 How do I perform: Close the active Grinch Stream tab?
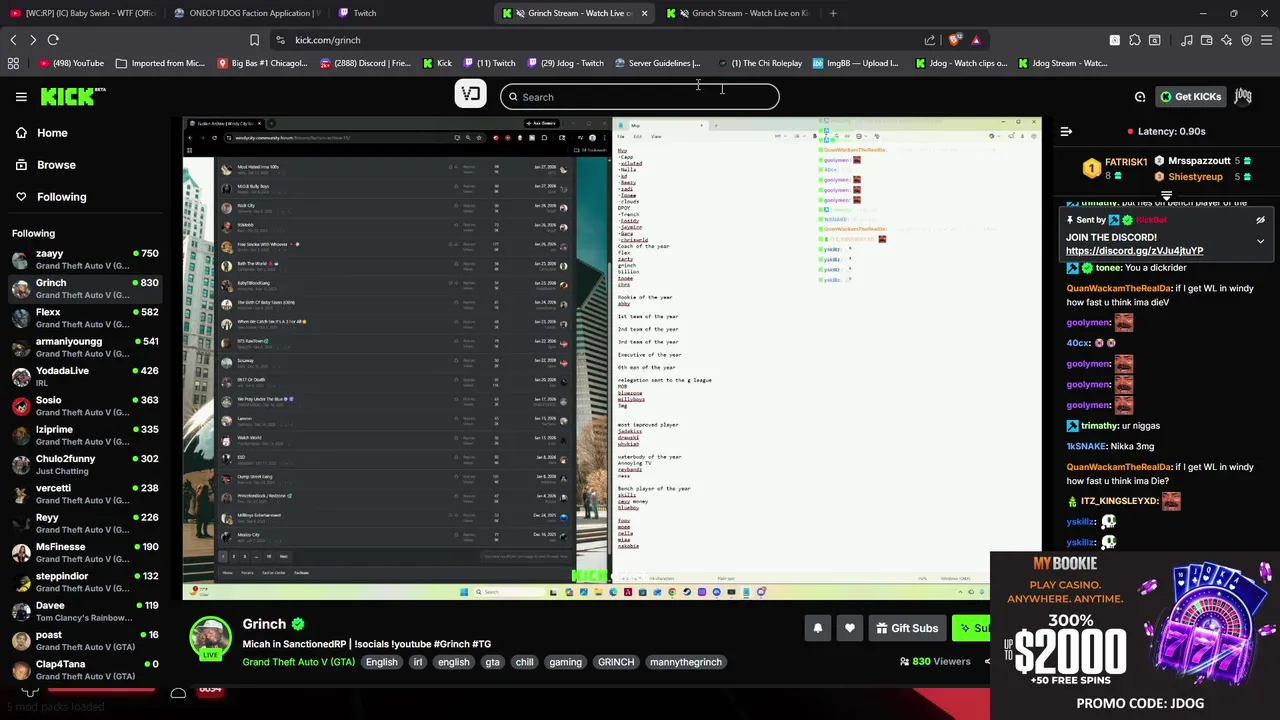click(x=644, y=13)
